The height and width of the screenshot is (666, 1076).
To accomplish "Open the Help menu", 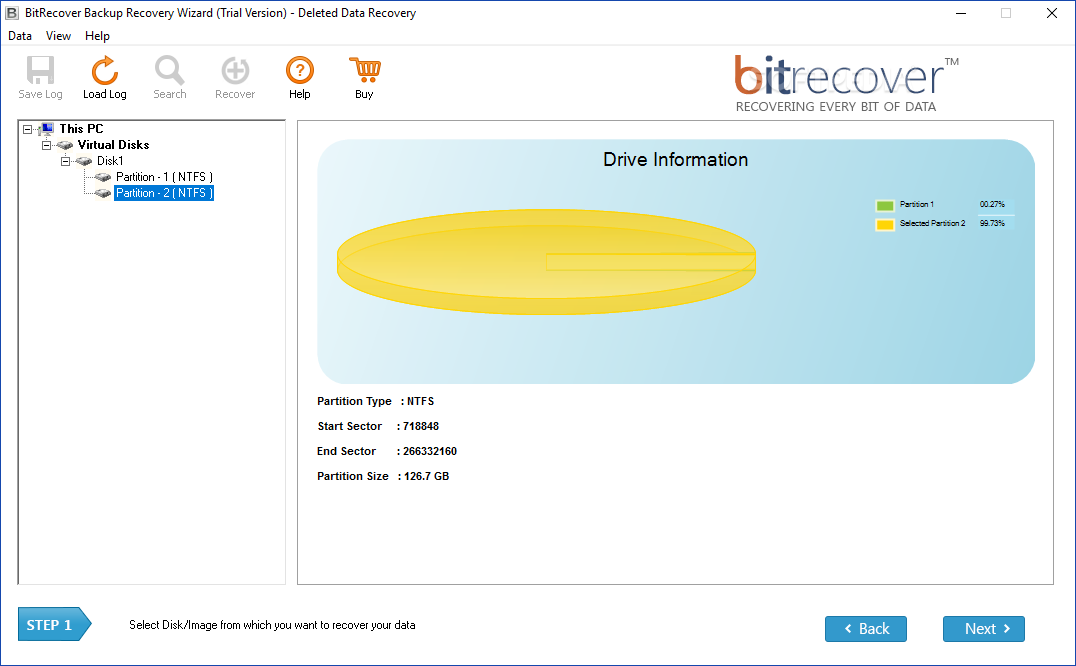I will pos(97,36).
